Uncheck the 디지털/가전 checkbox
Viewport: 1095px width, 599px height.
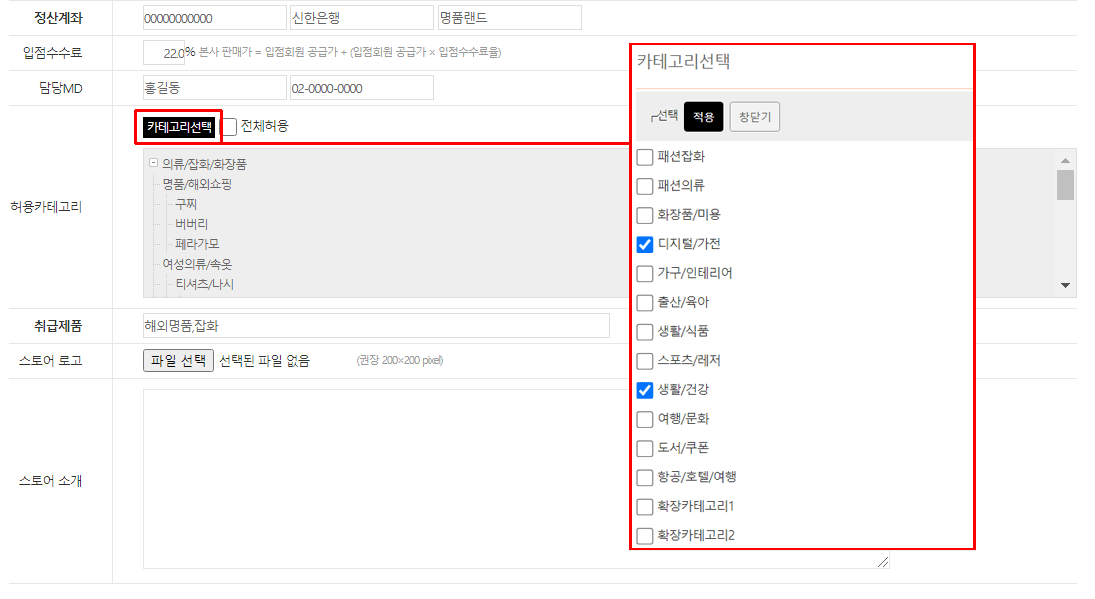pos(645,244)
